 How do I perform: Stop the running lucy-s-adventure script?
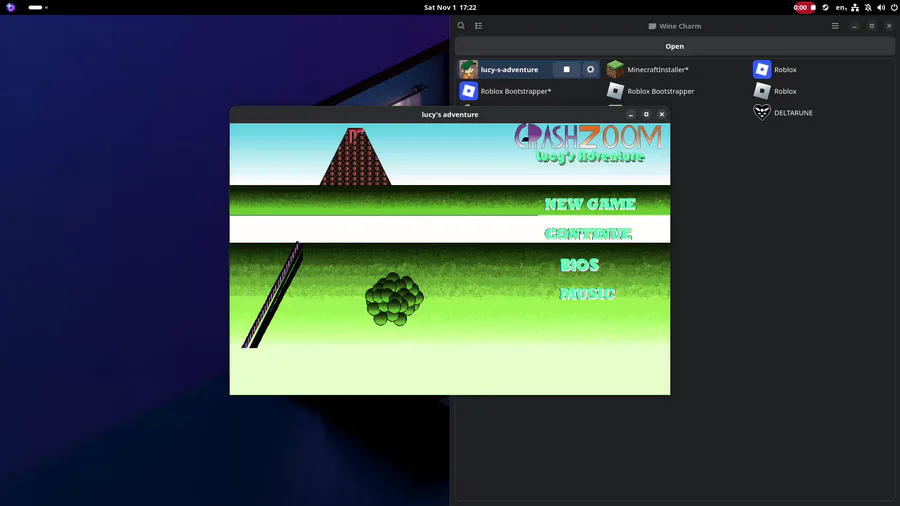click(x=567, y=69)
